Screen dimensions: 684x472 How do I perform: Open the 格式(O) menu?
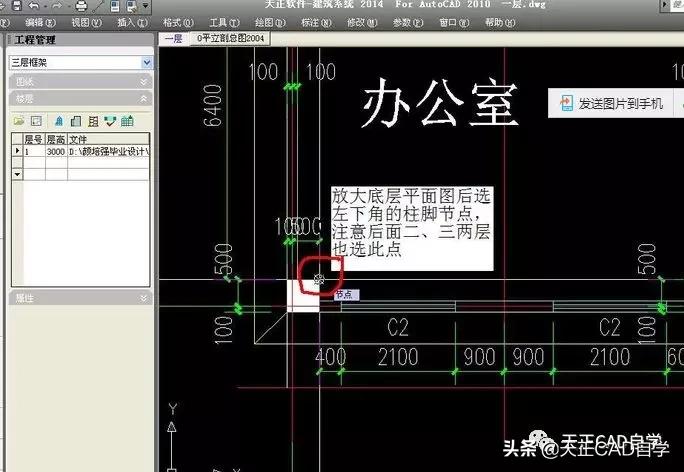pos(178,22)
